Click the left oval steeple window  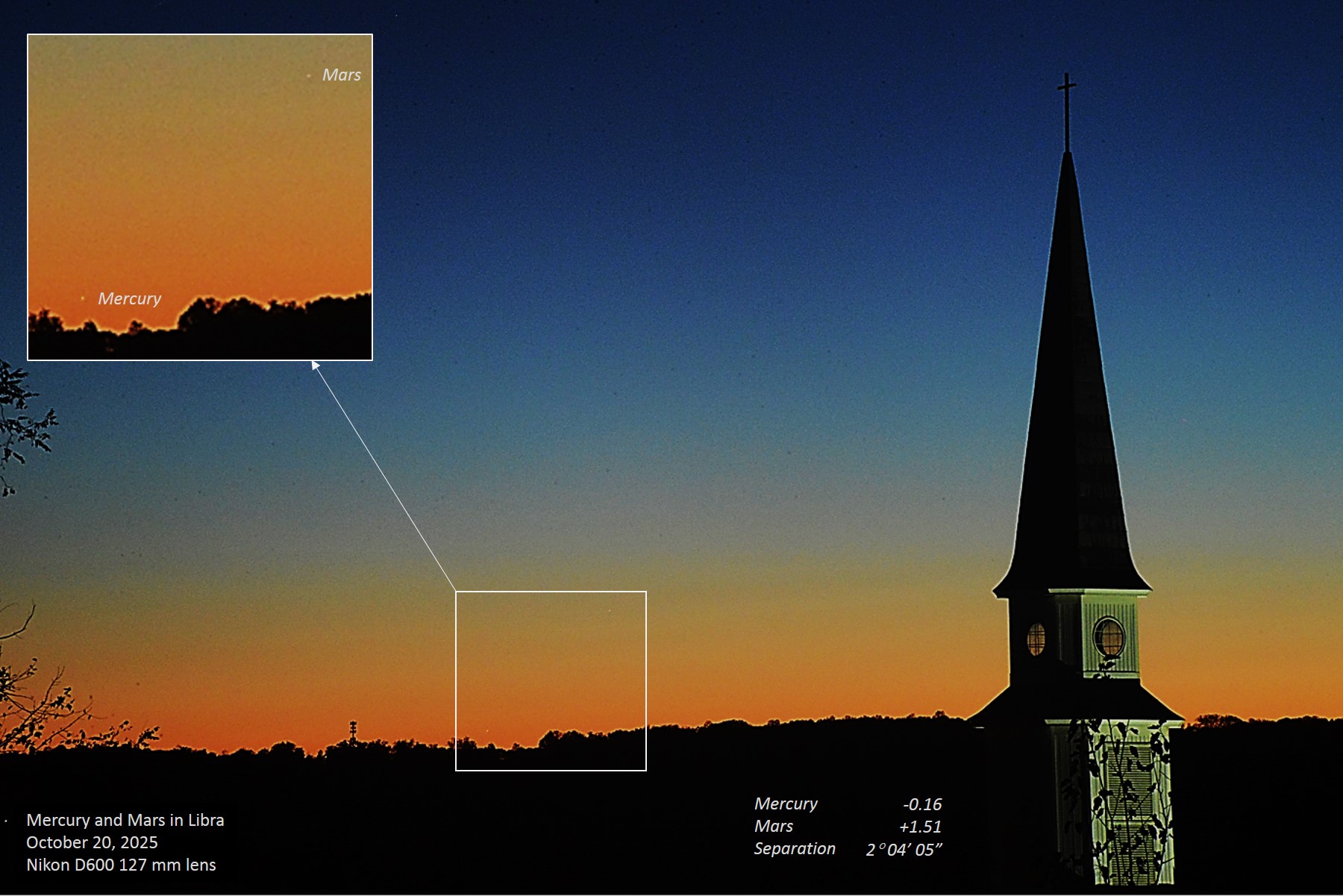[x=1036, y=639]
